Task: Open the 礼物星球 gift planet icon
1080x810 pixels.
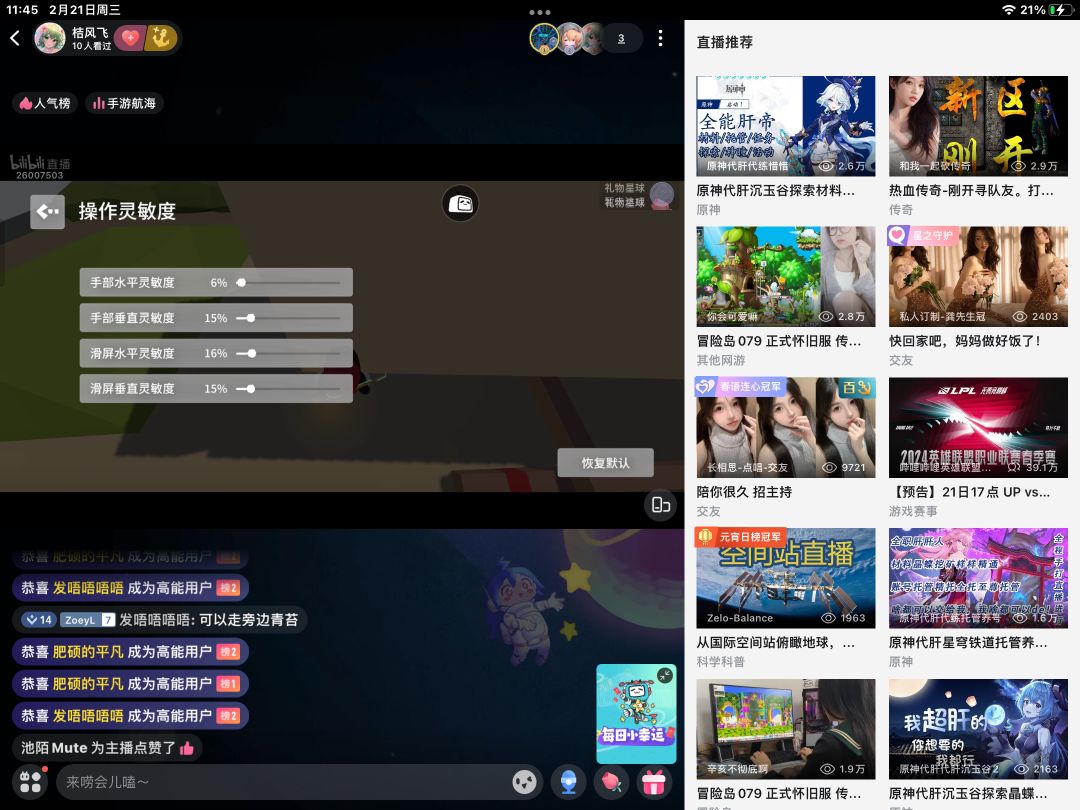Action: (x=661, y=196)
